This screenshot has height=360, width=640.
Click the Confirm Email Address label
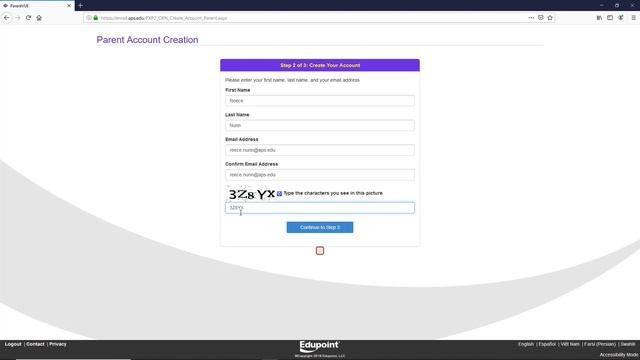point(251,164)
